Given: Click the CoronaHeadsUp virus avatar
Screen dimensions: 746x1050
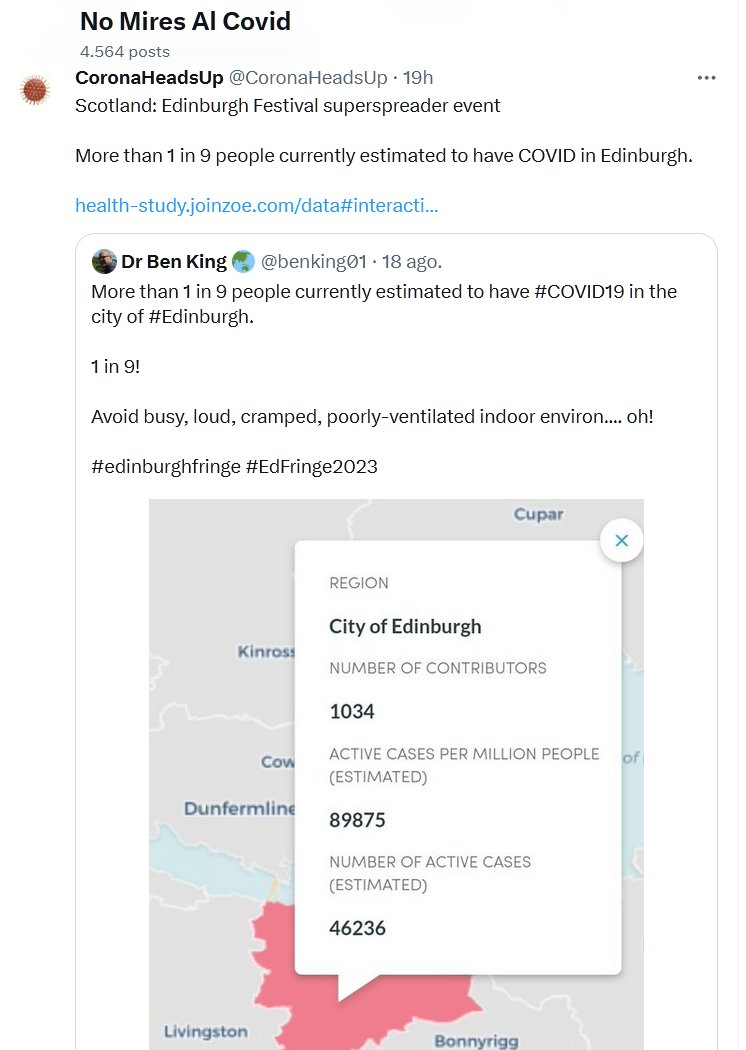Looking at the screenshot, I should [35, 91].
